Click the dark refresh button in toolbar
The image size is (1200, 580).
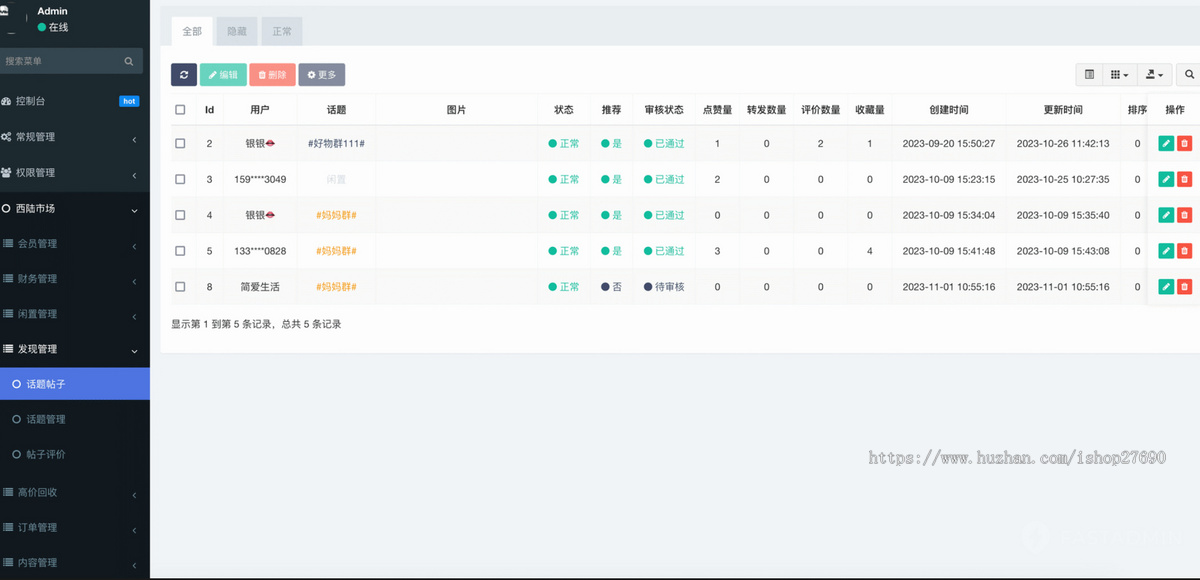(x=184, y=75)
